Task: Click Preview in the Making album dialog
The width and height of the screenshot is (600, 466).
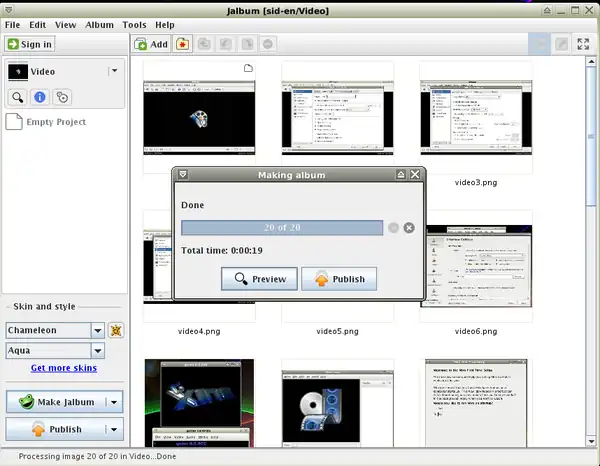Action: pyautogui.click(x=258, y=279)
